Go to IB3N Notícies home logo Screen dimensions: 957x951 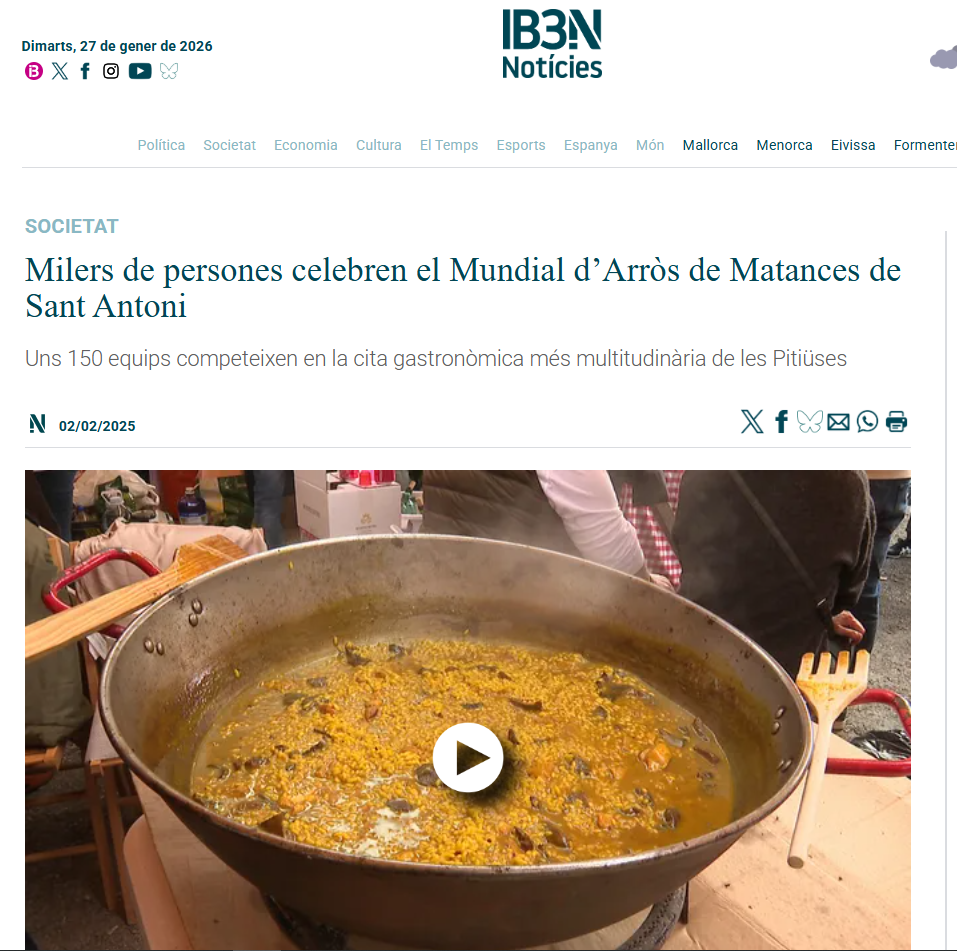(x=552, y=44)
